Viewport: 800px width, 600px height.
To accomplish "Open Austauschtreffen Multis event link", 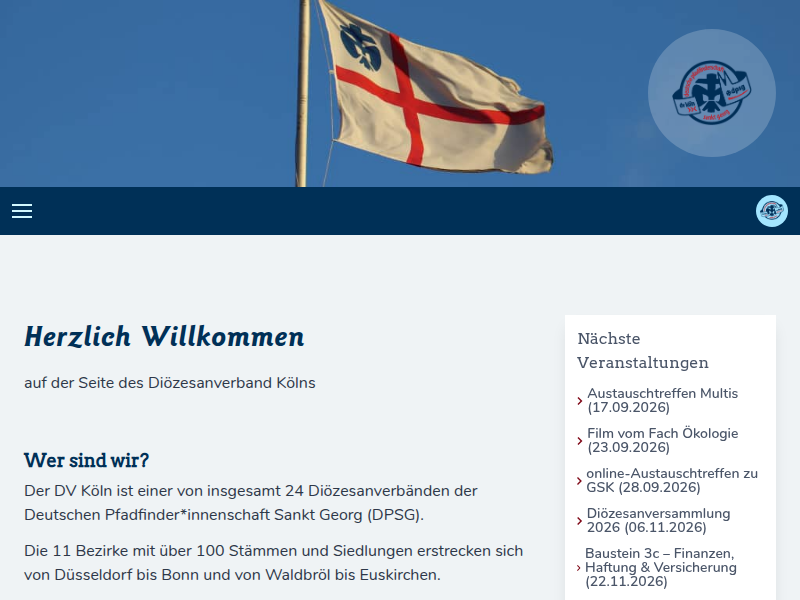I will [662, 401].
